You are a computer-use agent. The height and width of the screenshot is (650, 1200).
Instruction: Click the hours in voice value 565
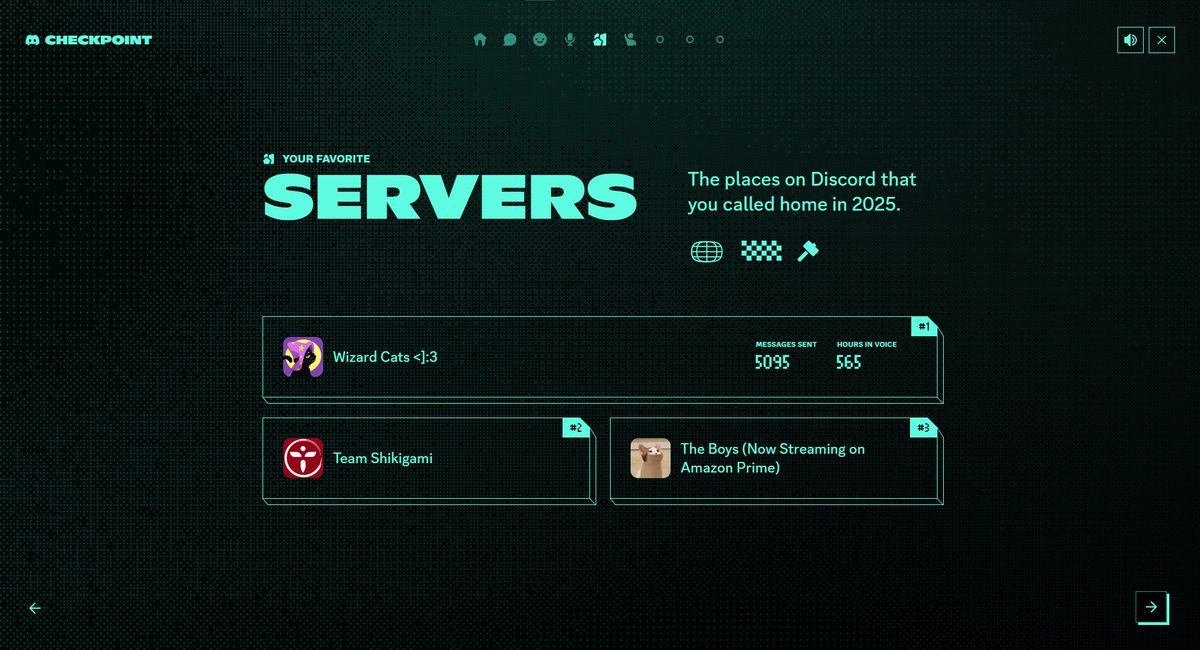(849, 362)
